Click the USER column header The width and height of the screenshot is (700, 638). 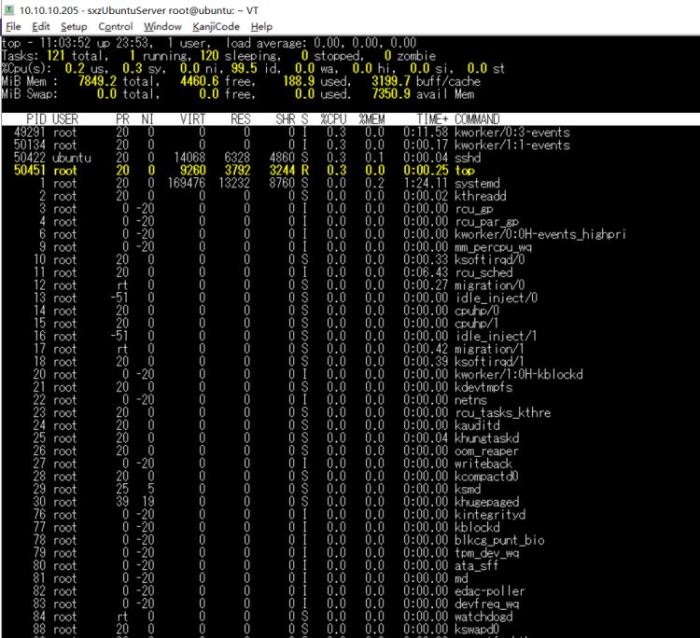(x=65, y=119)
